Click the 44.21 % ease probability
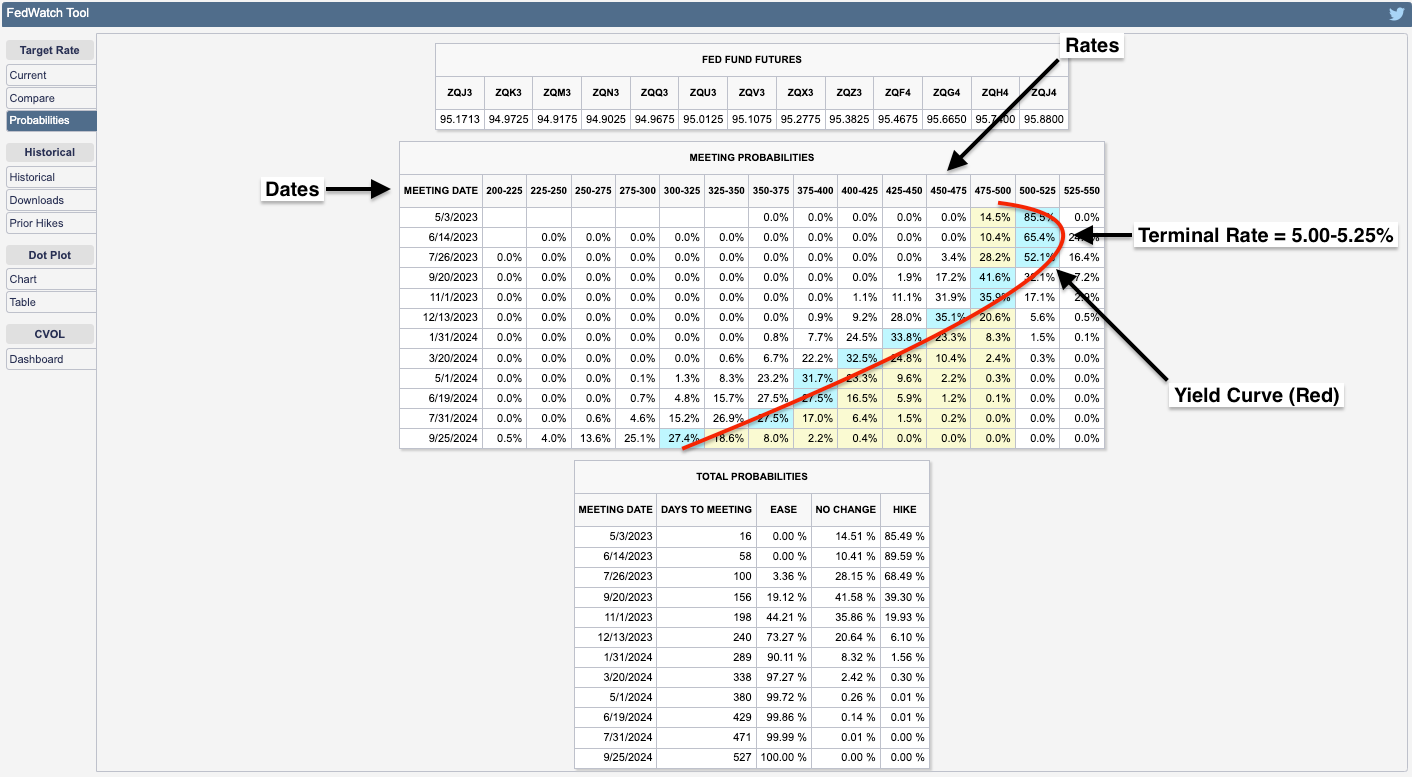The image size is (1412, 777). 783,616
